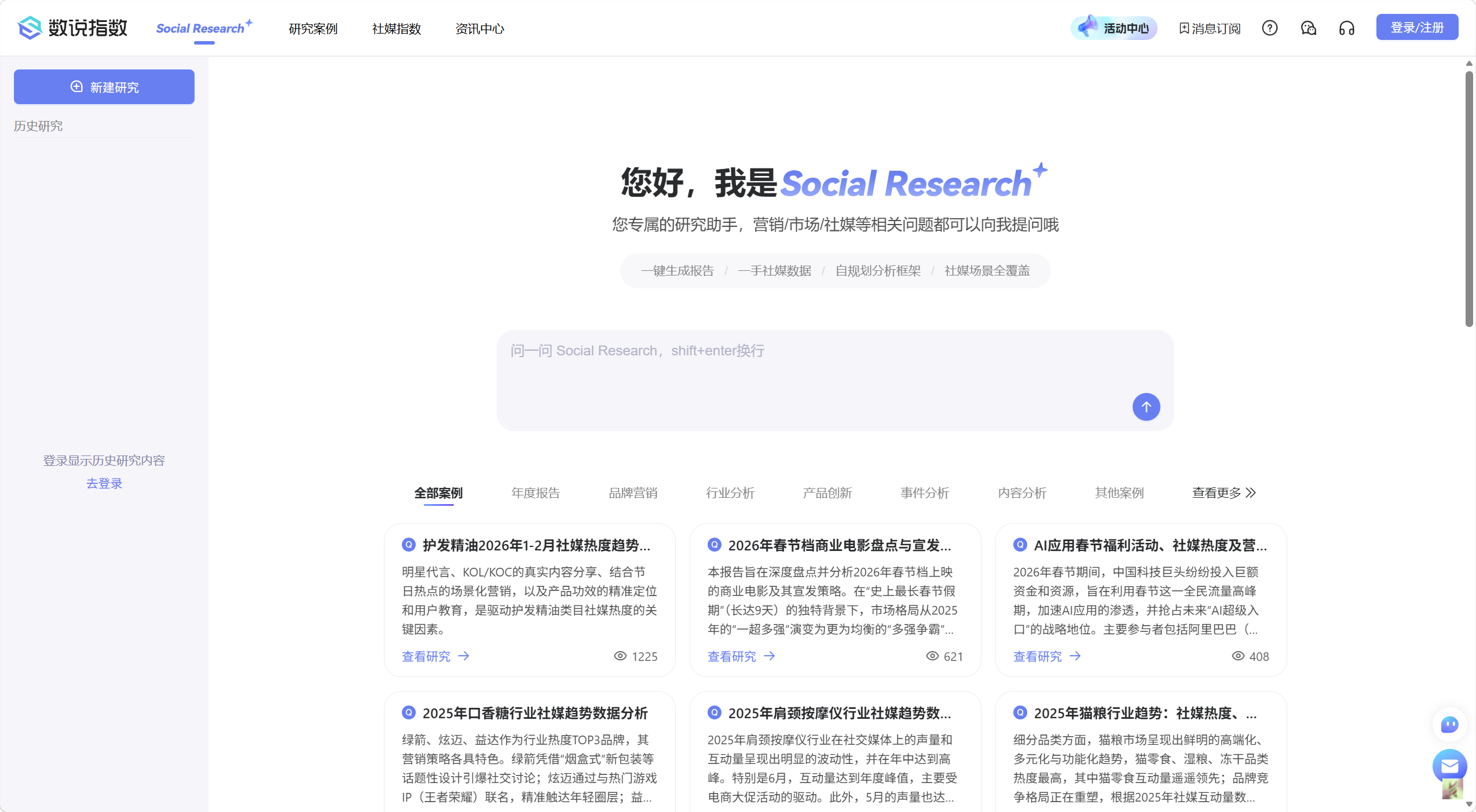The height and width of the screenshot is (812, 1476).
Task: Click the 活动中心 megaphone badge
Action: [1114, 28]
